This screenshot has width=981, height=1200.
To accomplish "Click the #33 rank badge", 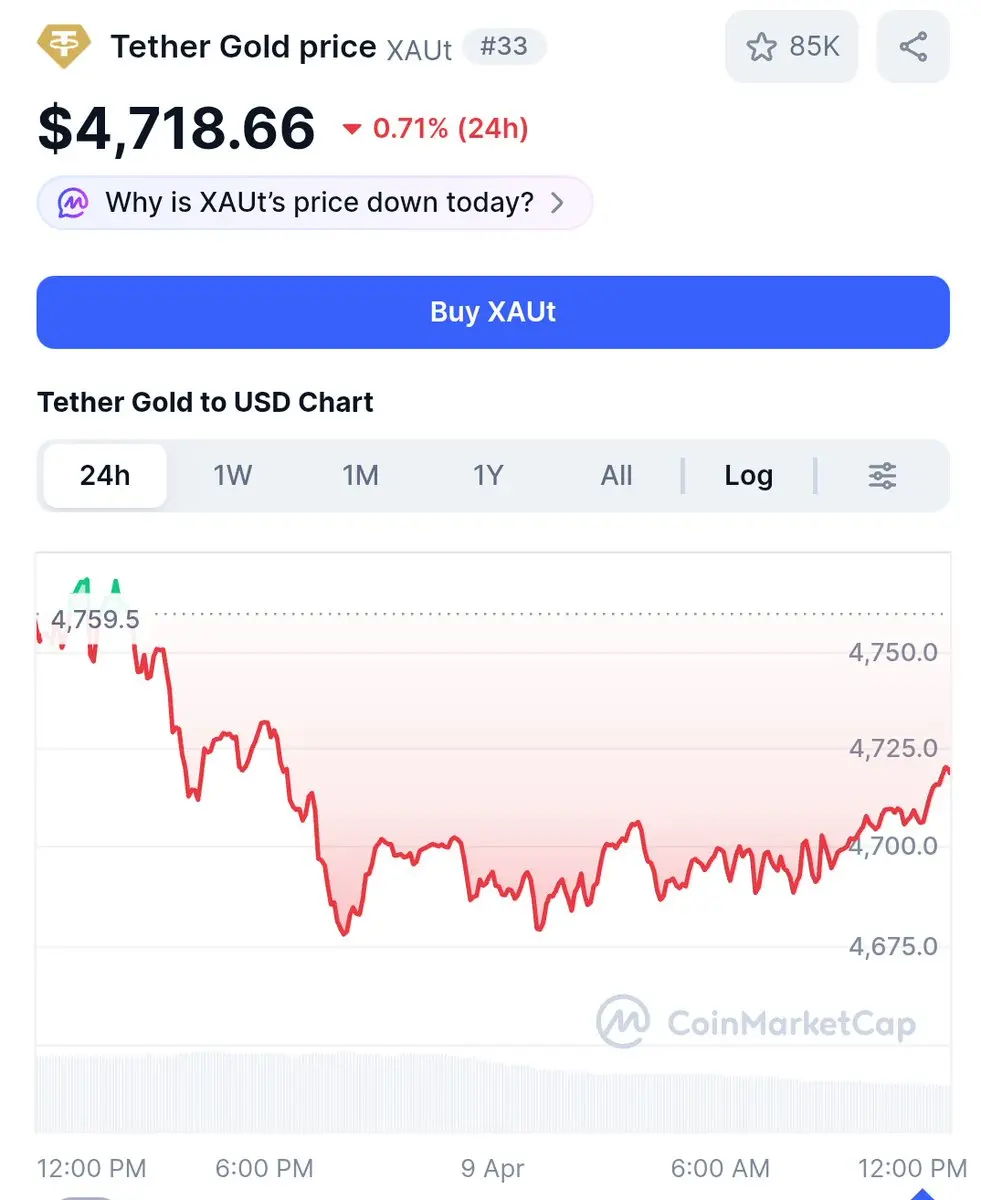I will click(504, 46).
